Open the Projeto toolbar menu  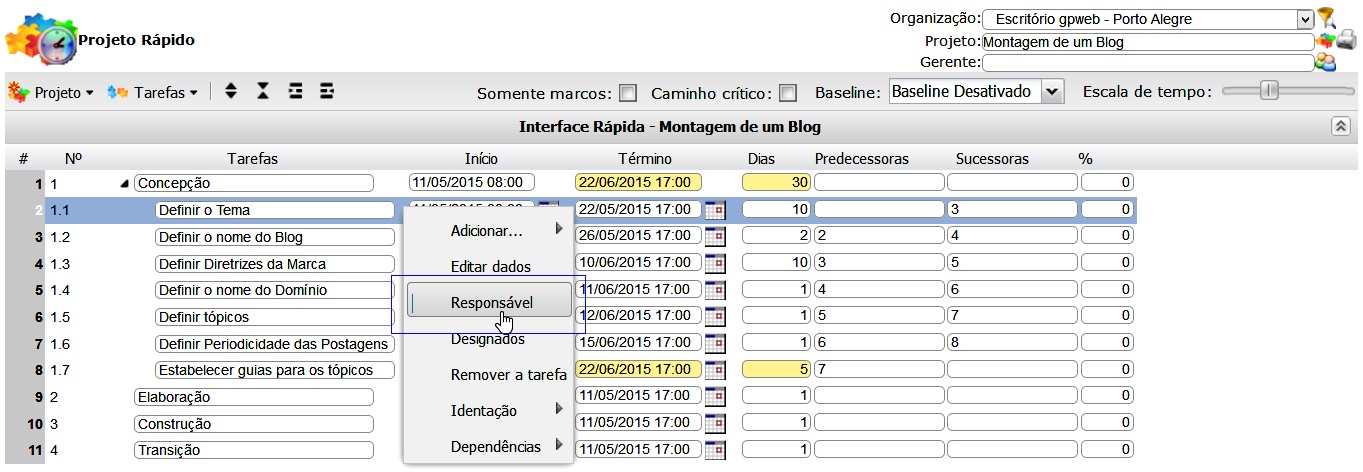point(52,92)
